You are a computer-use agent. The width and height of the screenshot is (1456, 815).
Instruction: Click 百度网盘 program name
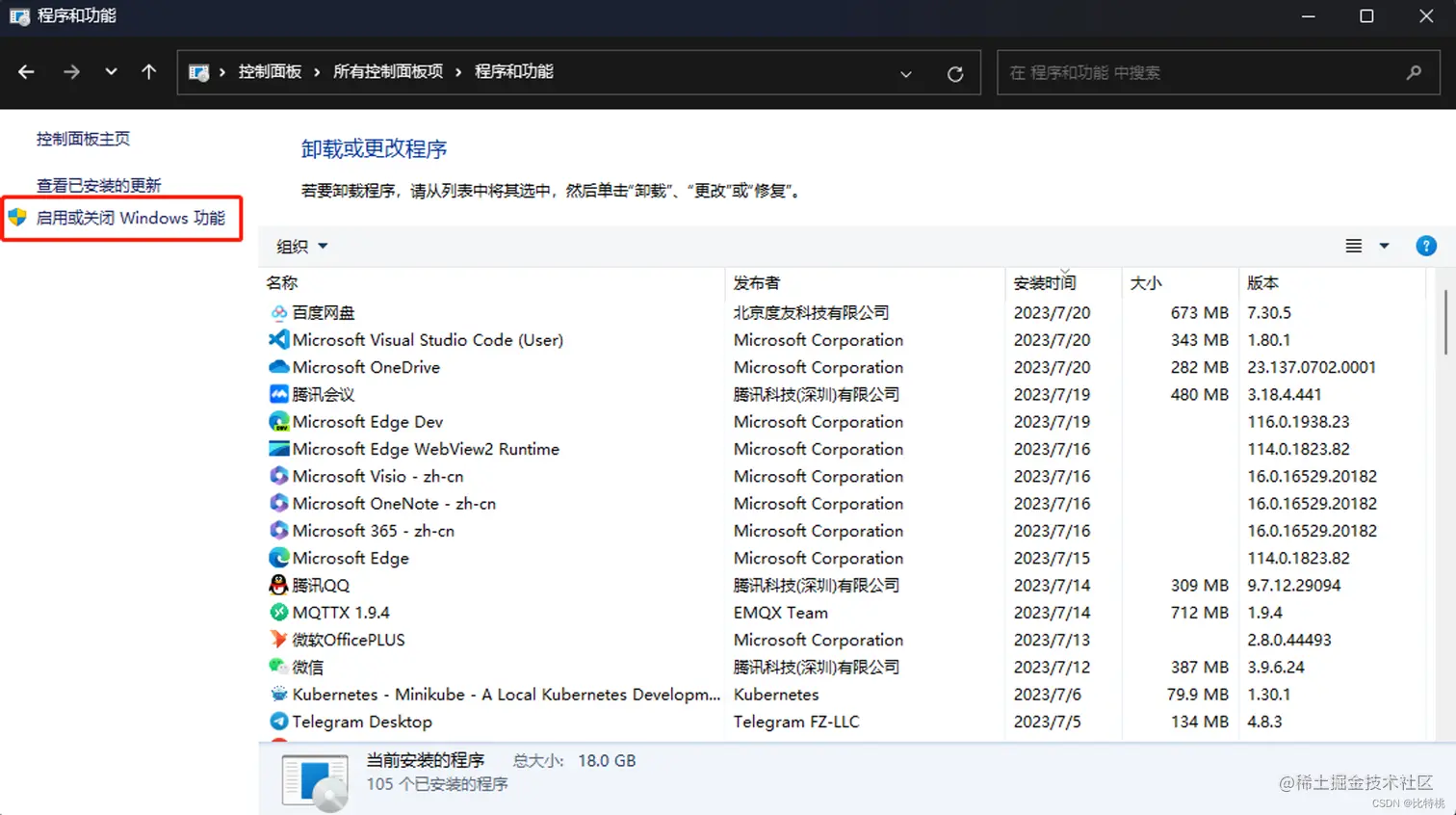(324, 313)
